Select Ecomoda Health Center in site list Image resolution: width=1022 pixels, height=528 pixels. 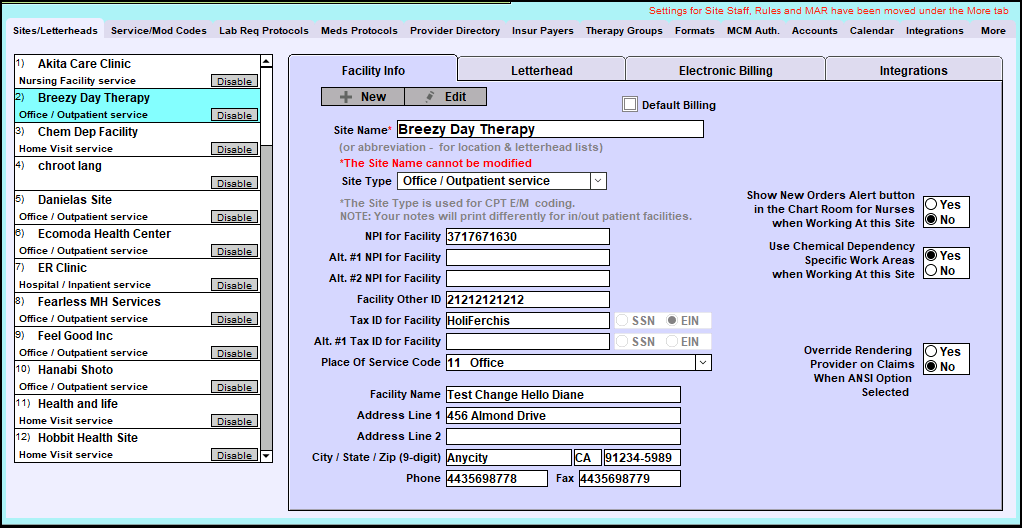(x=104, y=234)
